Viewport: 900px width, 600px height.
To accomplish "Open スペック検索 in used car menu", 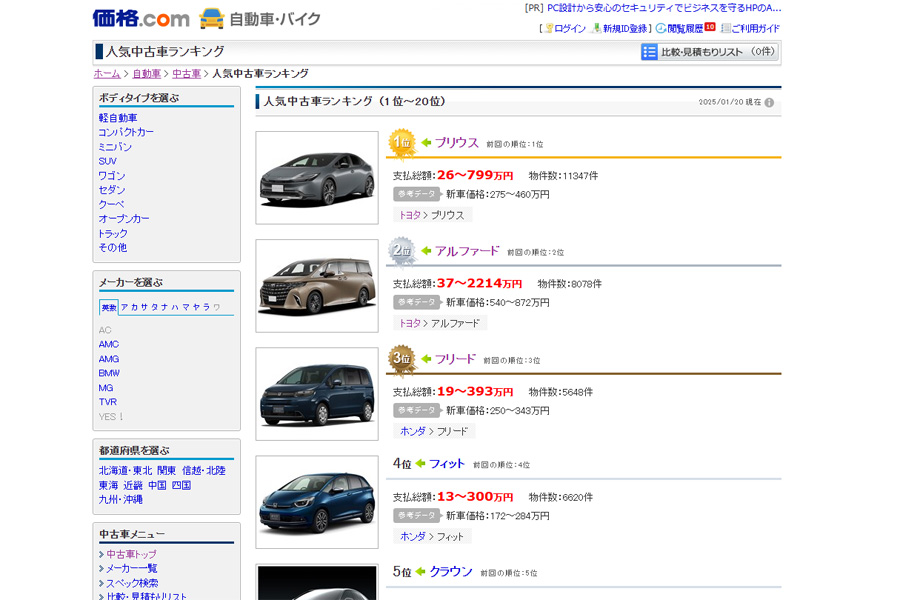I will click(x=132, y=583).
